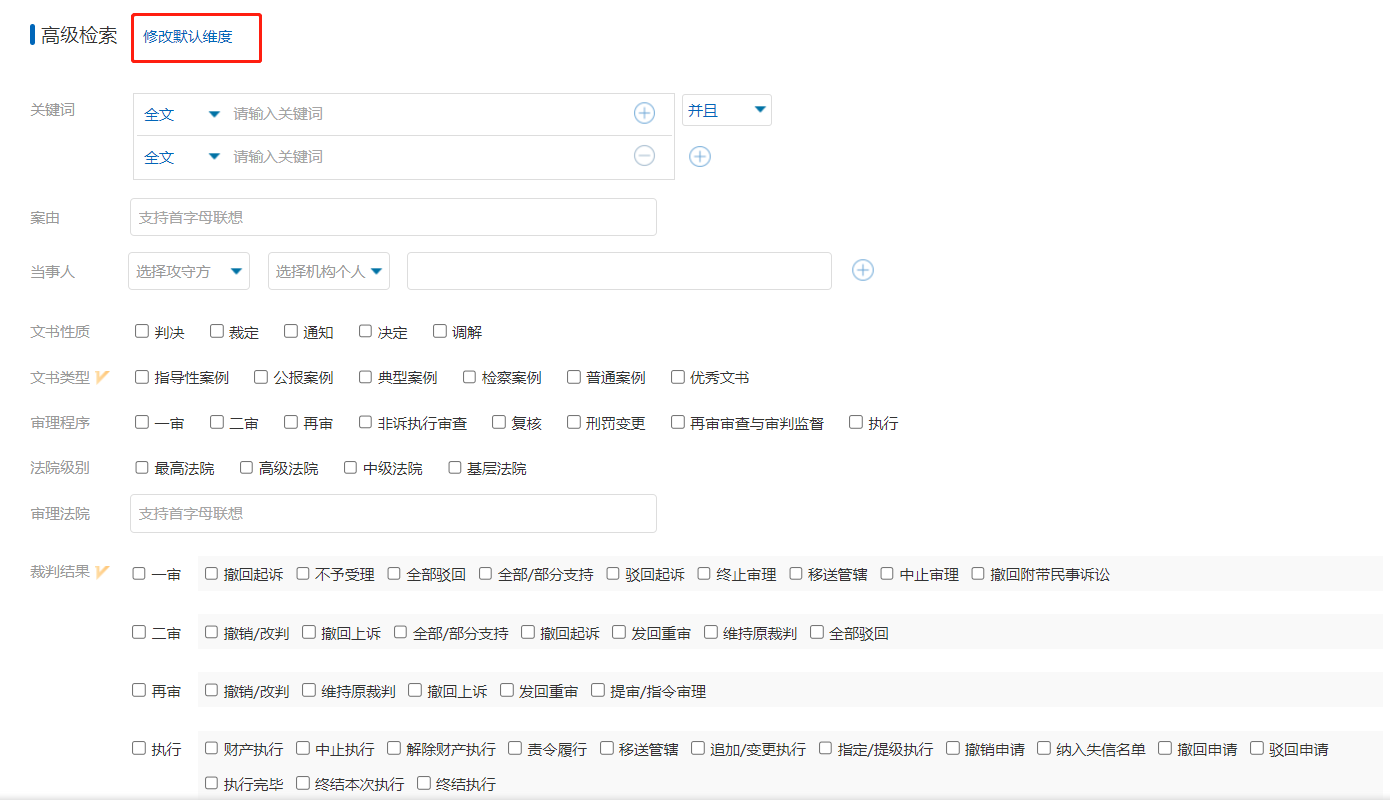Select 二审 under 审理程序
The width and height of the screenshot is (1390, 802).
pyautogui.click(x=217, y=422)
